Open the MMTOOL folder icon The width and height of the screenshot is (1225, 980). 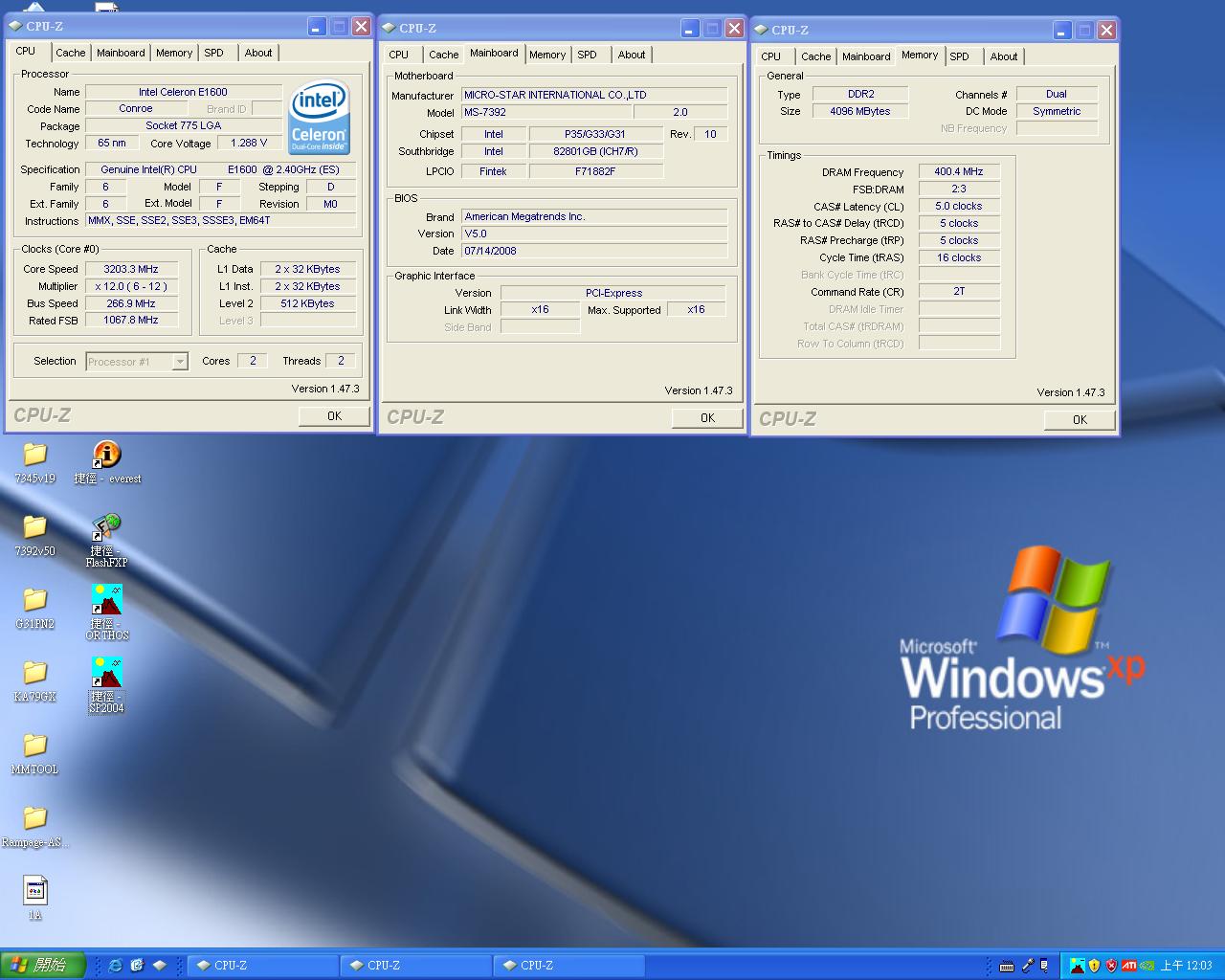click(x=34, y=746)
